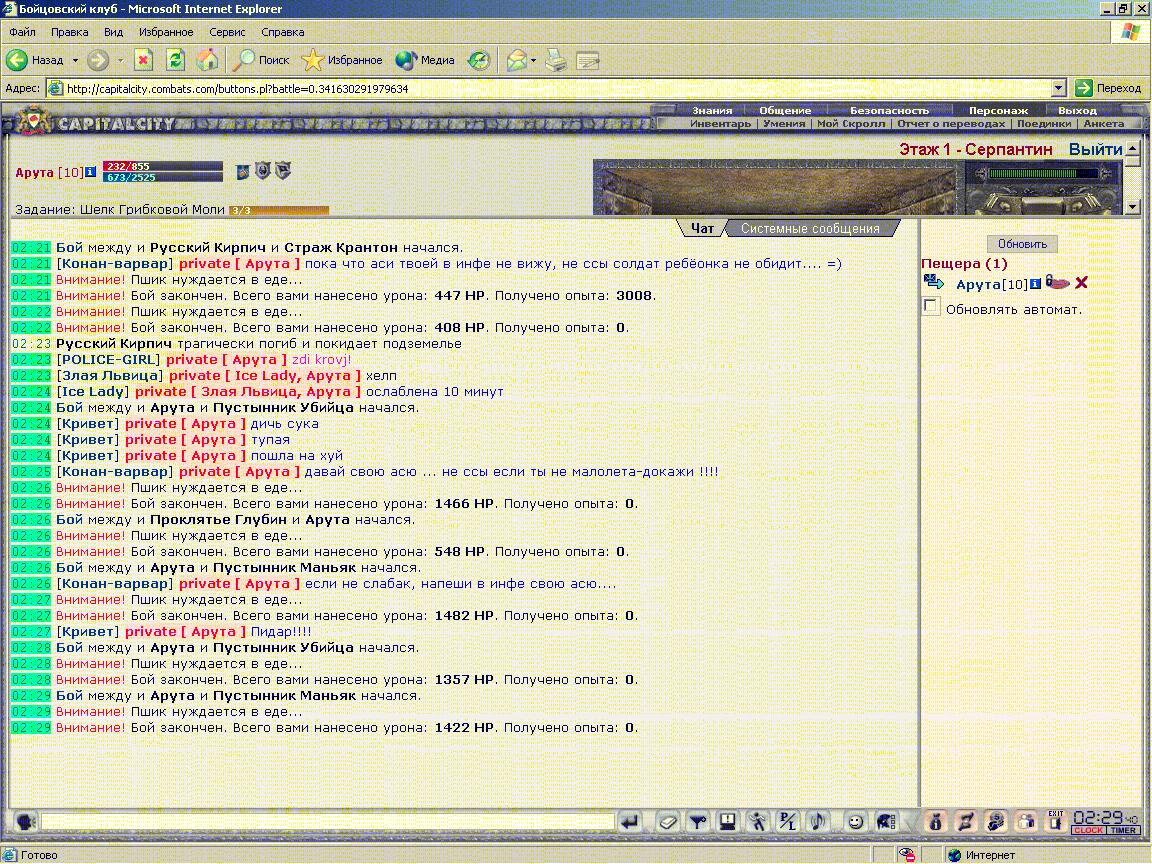Click the Home icon in browser toolbar

[207, 60]
